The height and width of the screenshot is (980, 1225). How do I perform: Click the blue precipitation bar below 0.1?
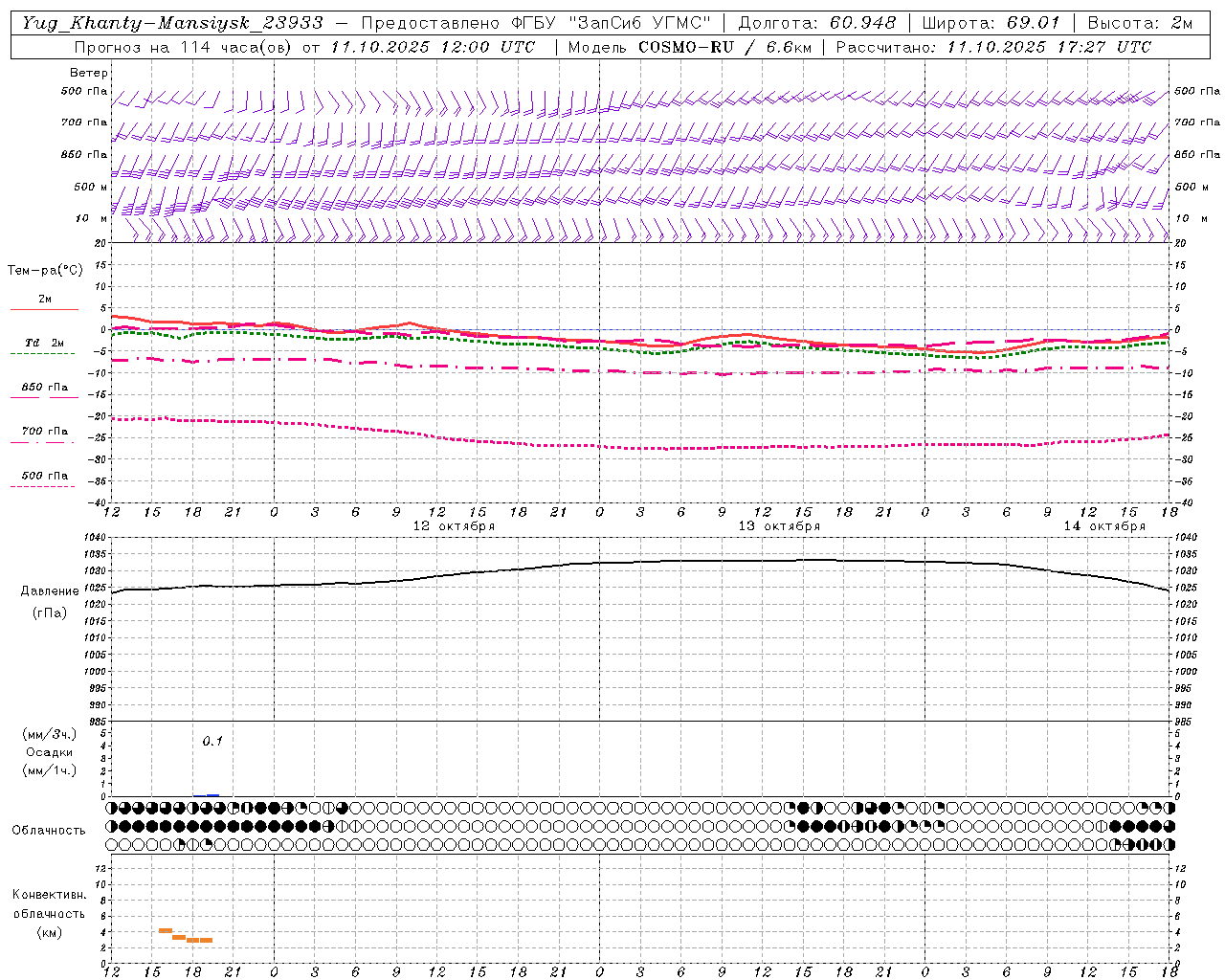pyautogui.click(x=212, y=795)
